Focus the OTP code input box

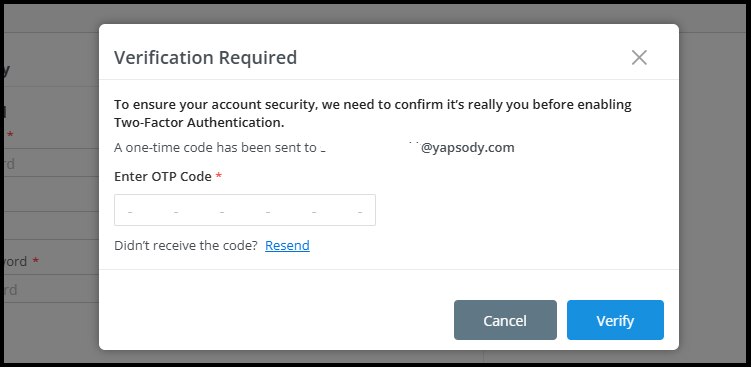click(x=245, y=210)
